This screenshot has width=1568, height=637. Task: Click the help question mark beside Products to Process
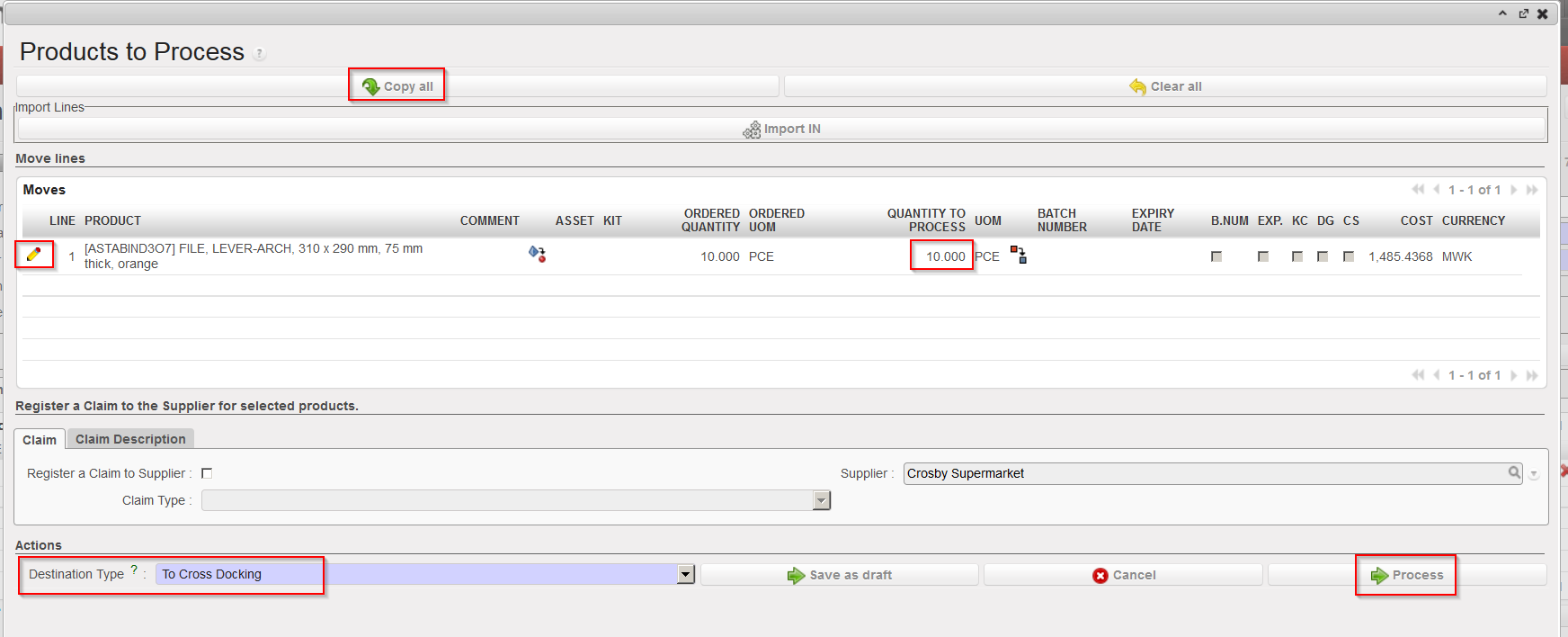point(259,54)
